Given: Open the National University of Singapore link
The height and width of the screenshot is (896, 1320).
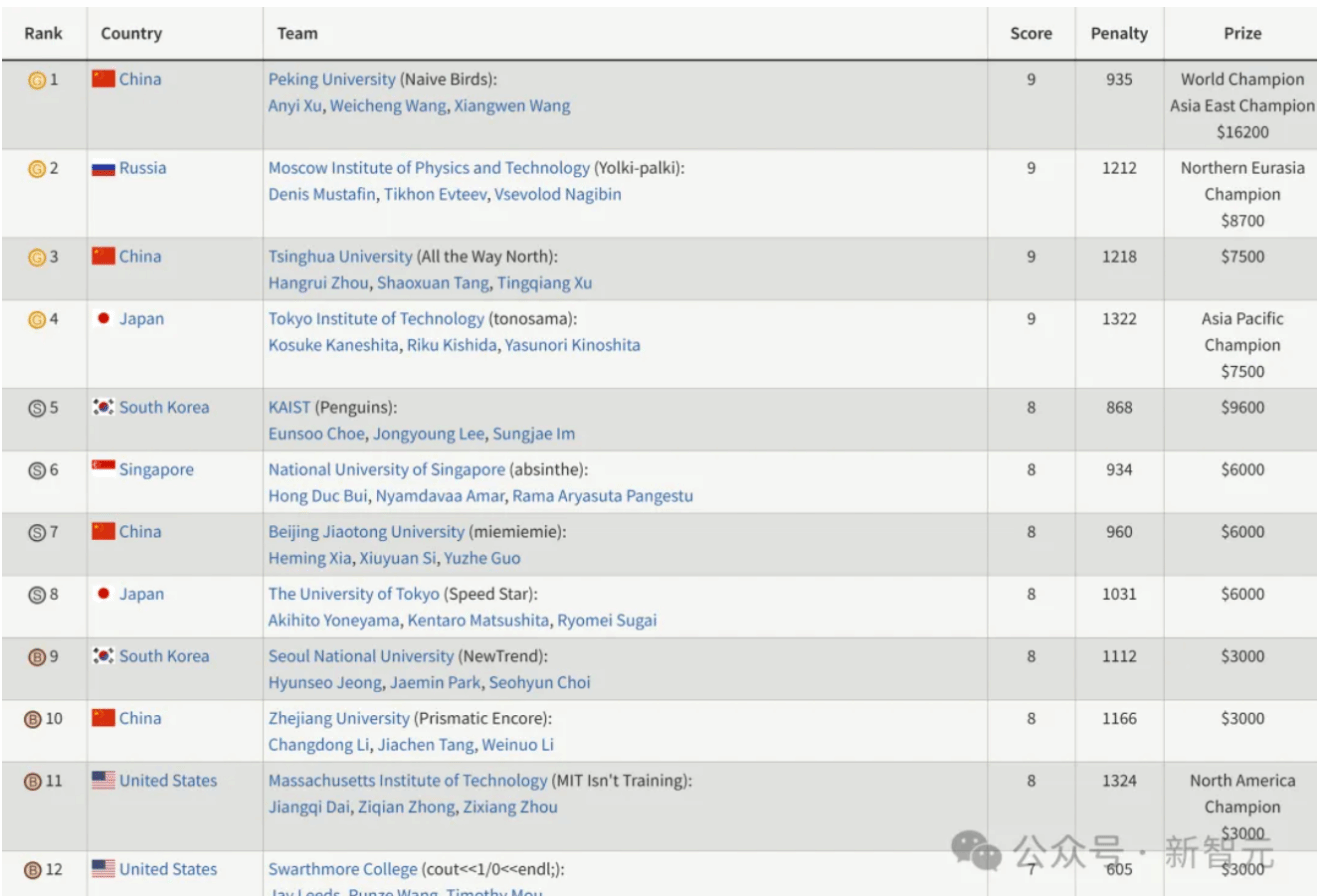Looking at the screenshot, I should [x=386, y=469].
